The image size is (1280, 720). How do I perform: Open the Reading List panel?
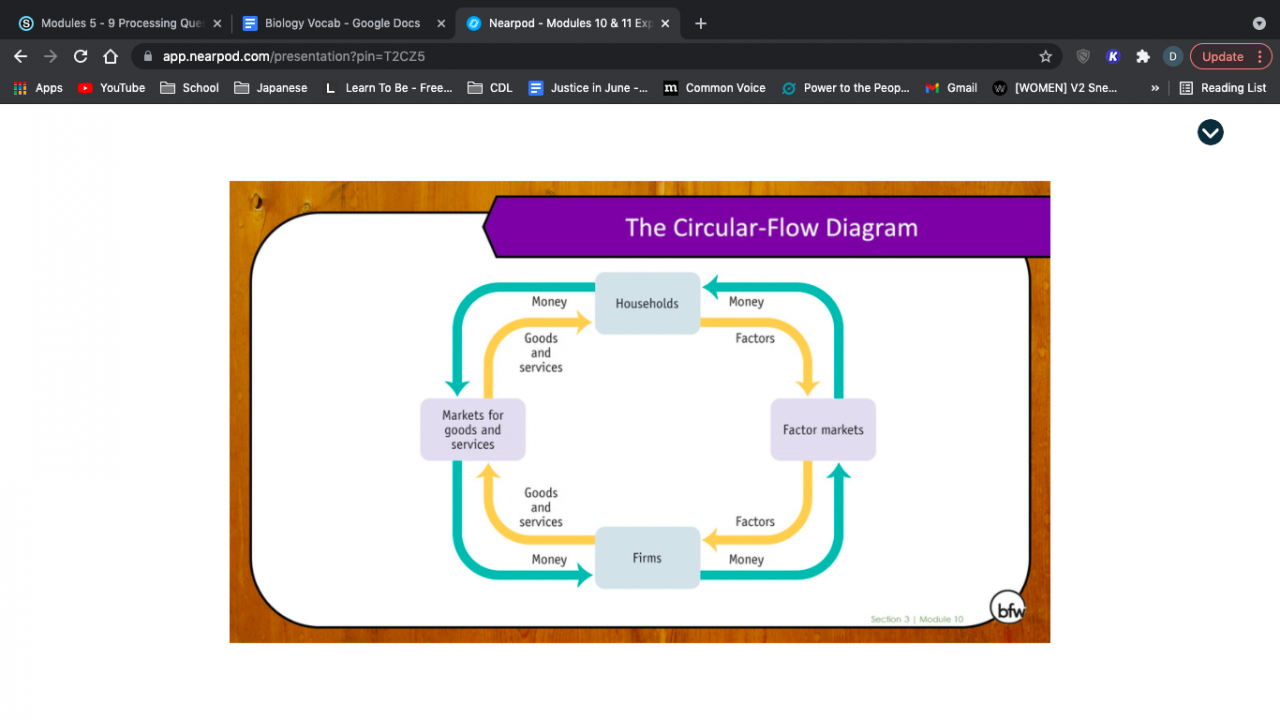coord(1223,88)
